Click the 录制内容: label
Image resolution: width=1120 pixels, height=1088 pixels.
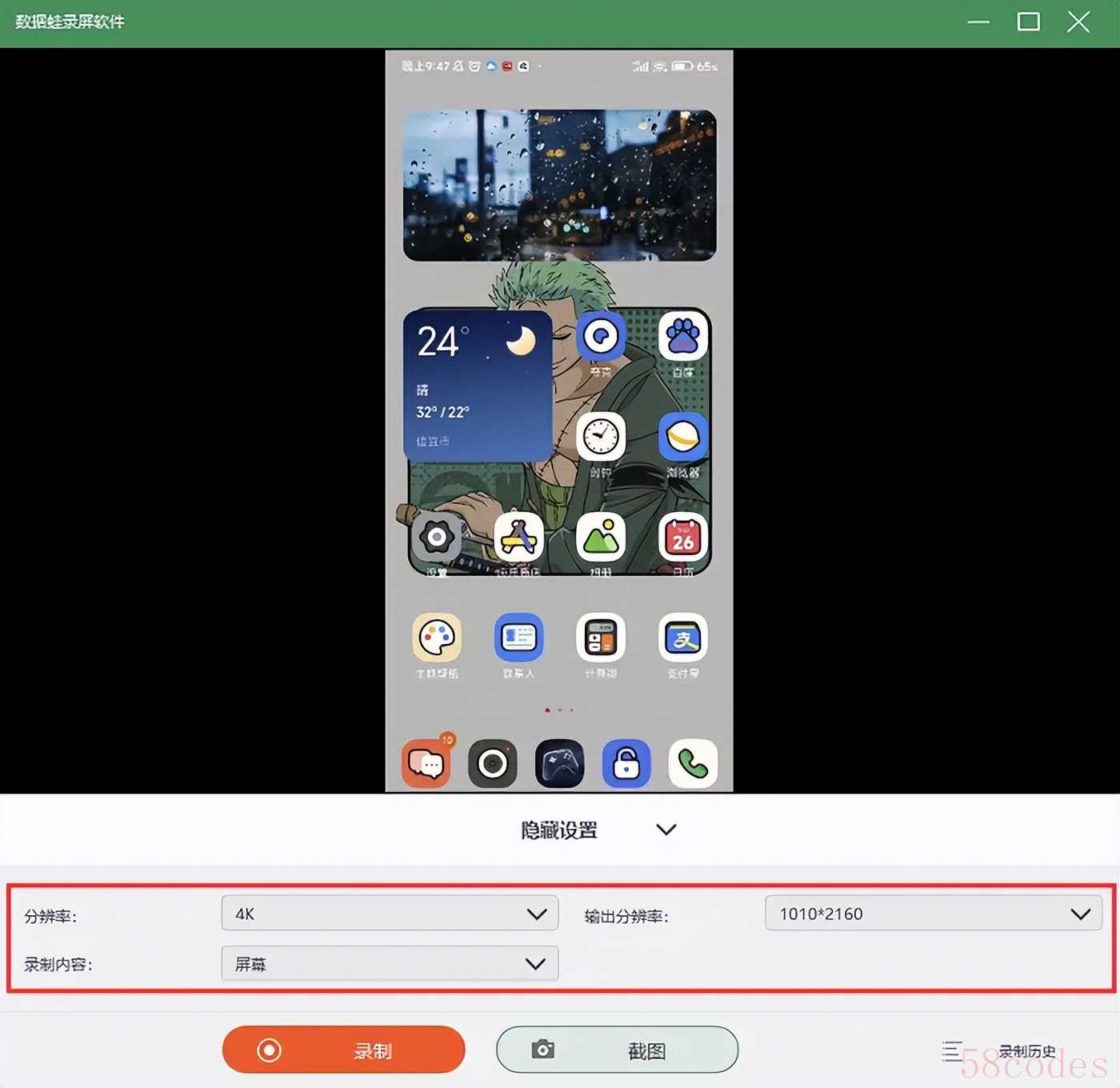(x=58, y=964)
